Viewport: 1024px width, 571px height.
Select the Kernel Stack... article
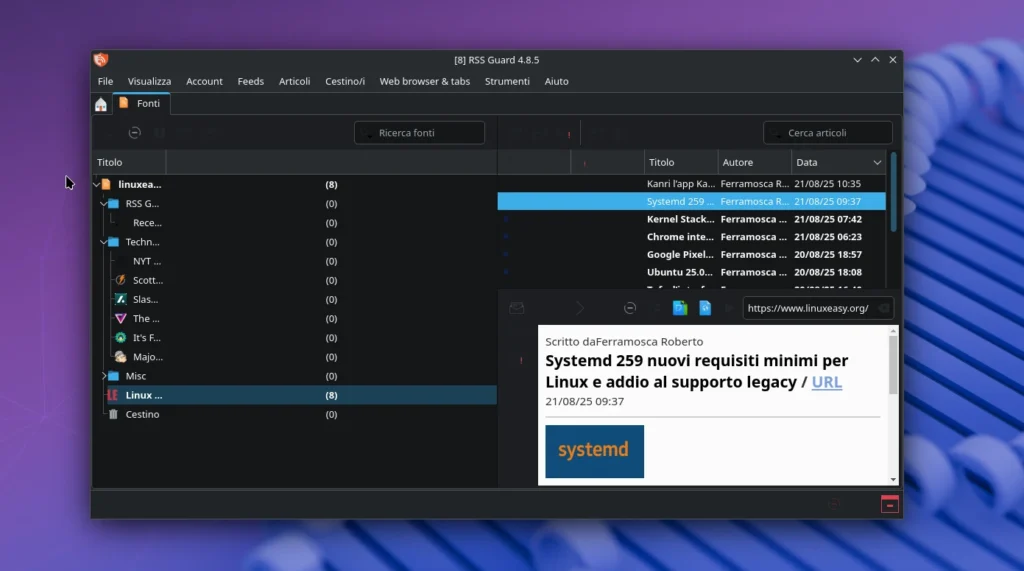point(691,220)
